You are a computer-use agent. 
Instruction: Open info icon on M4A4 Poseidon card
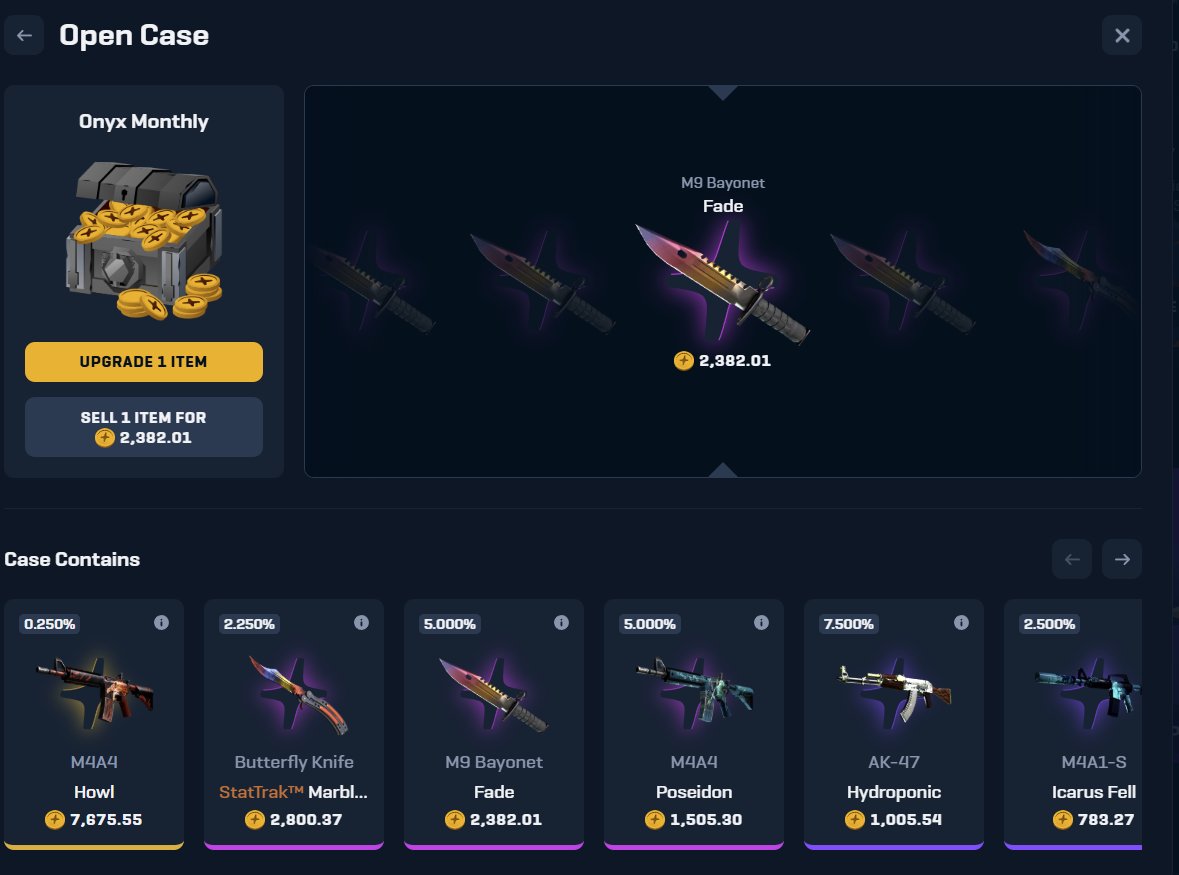point(762,622)
